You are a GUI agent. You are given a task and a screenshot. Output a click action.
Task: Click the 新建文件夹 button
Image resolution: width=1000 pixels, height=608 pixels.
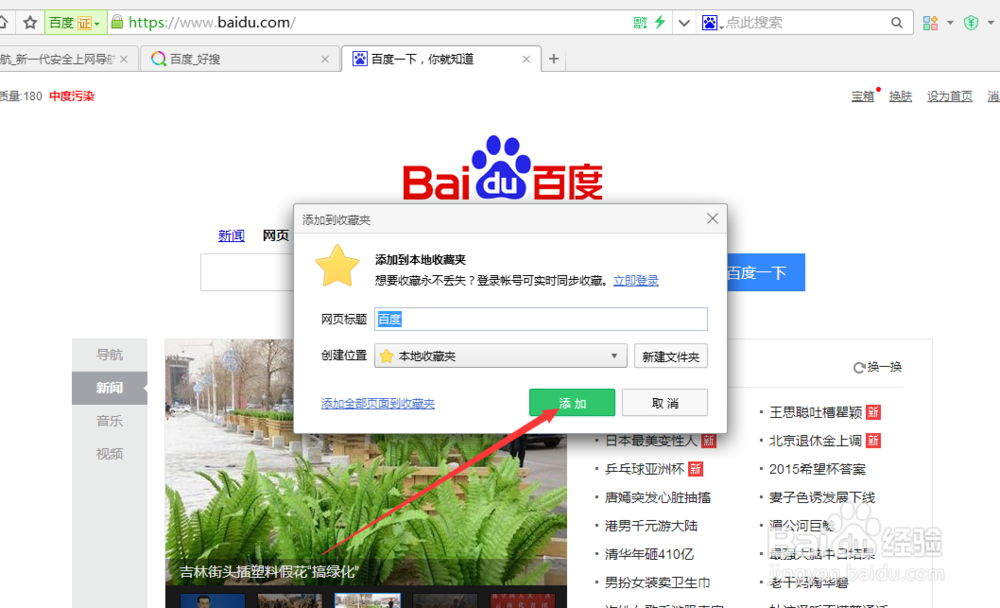[x=671, y=357]
